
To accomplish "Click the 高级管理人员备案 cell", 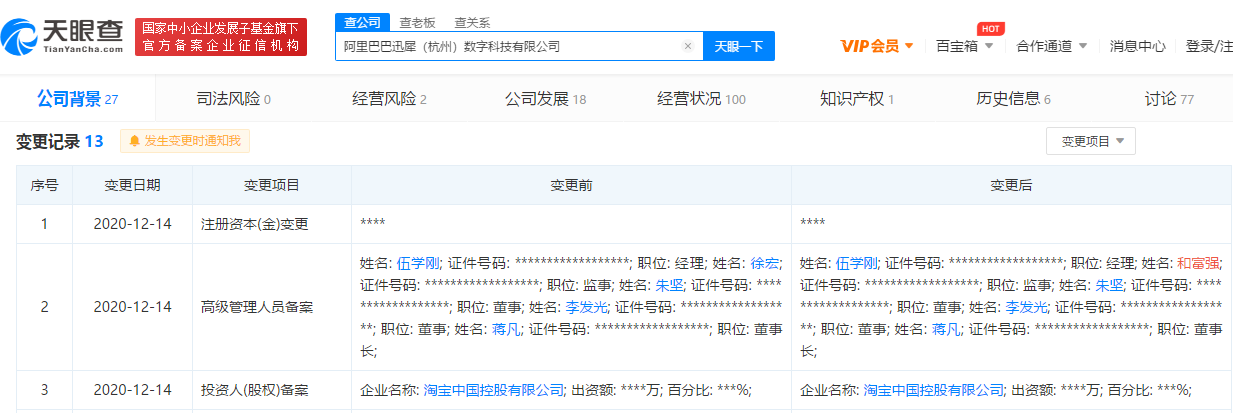I will point(271,307).
